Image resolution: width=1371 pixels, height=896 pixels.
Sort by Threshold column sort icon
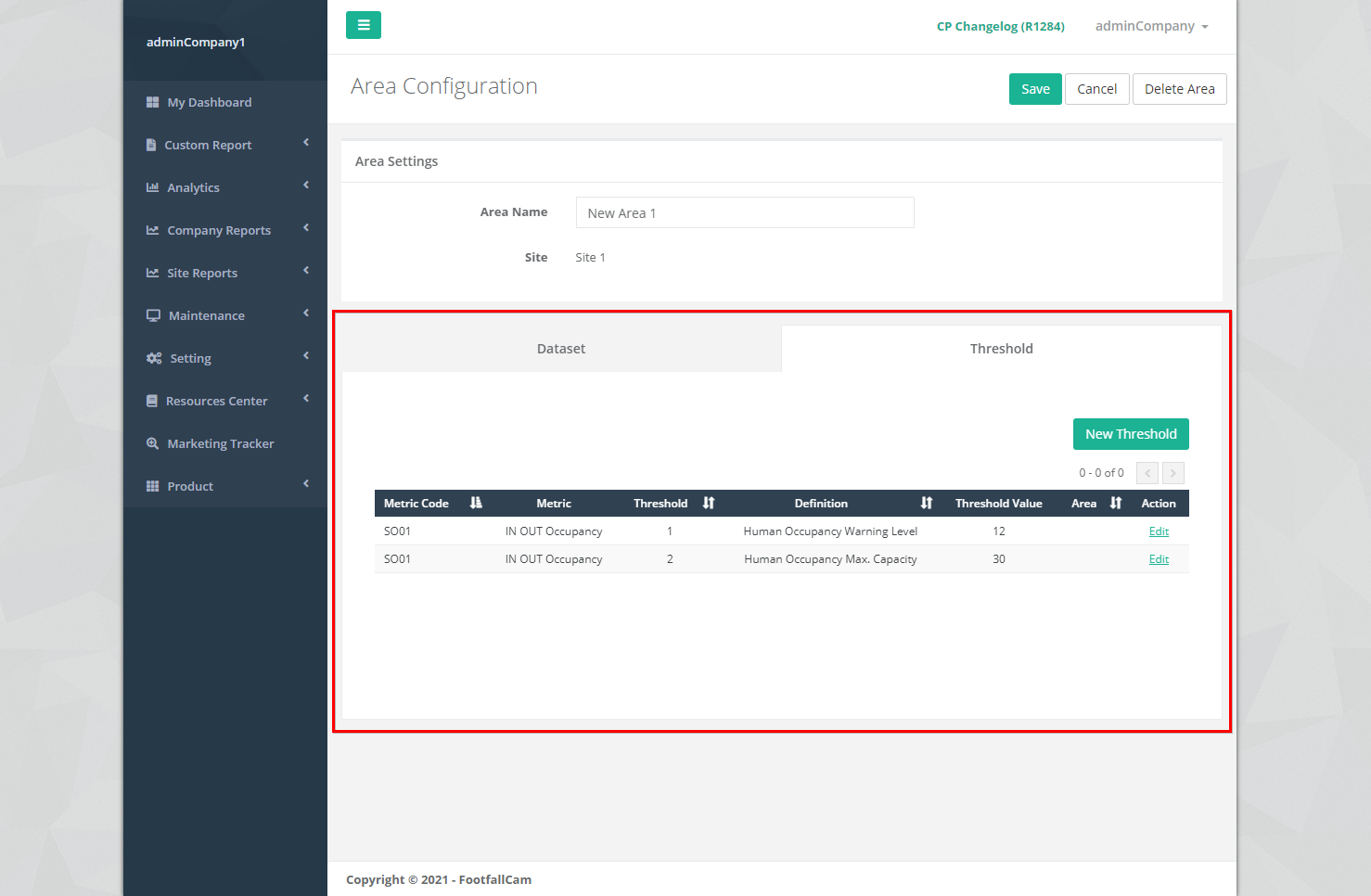point(709,503)
